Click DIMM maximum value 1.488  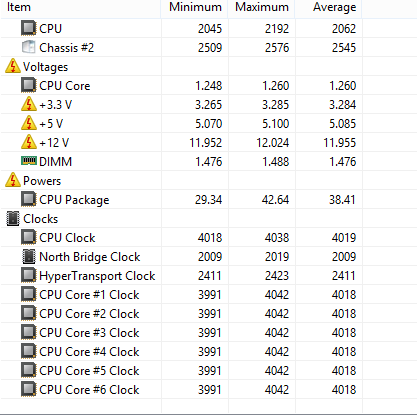pyautogui.click(x=275, y=161)
